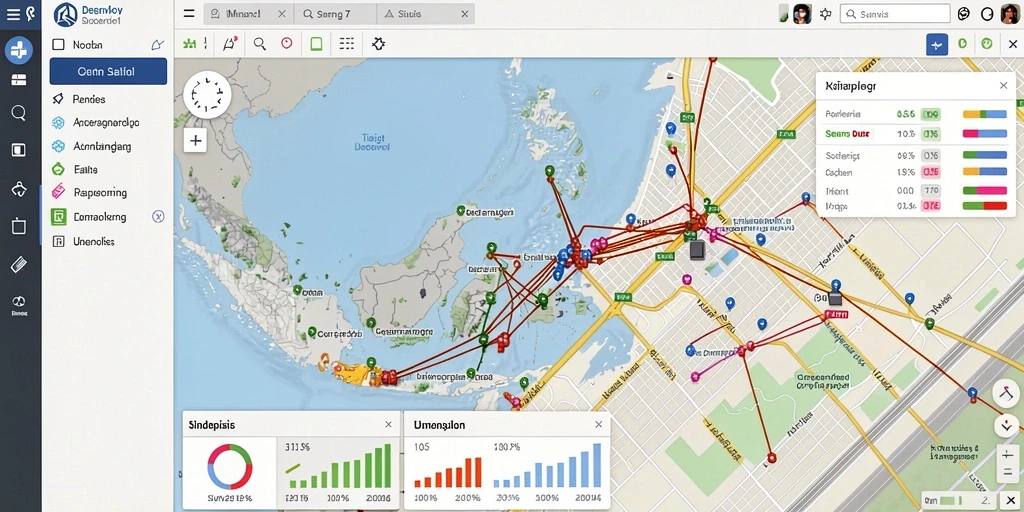1024x512 pixels.
Task: Open the dotted grid toolbar icon
Action: click(x=347, y=44)
